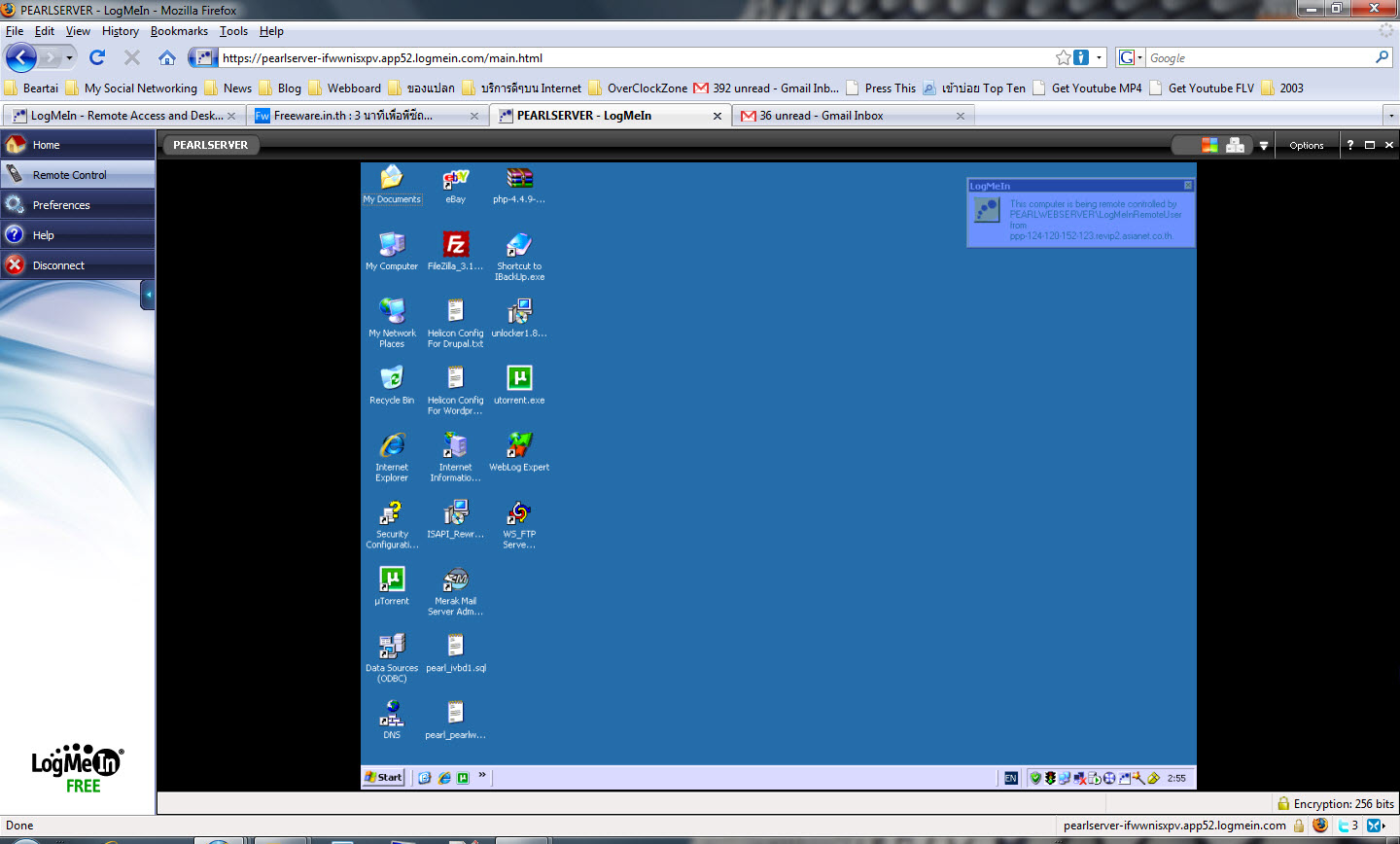Select My Computer on remote desktop
Image resolution: width=1400 pixels, height=844 pixels.
click(392, 251)
